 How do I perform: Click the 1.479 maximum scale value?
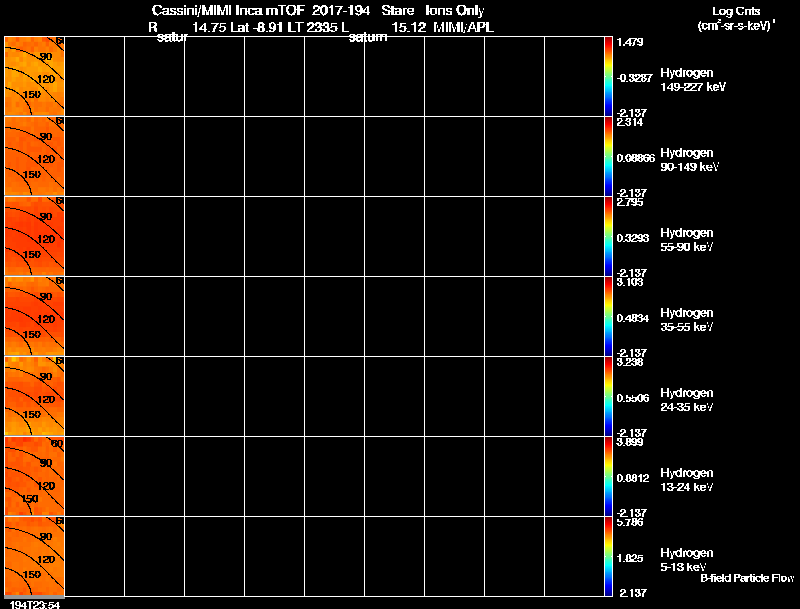[x=630, y=42]
